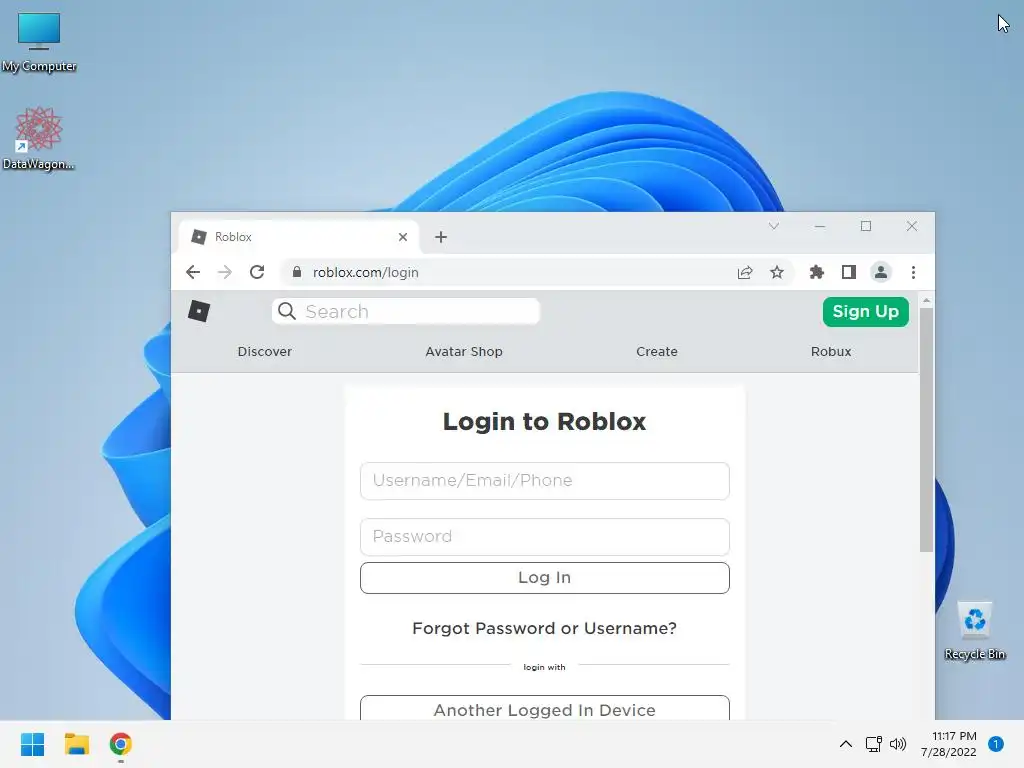Click the green Sign Up button
The width and height of the screenshot is (1024, 768).
(x=865, y=312)
